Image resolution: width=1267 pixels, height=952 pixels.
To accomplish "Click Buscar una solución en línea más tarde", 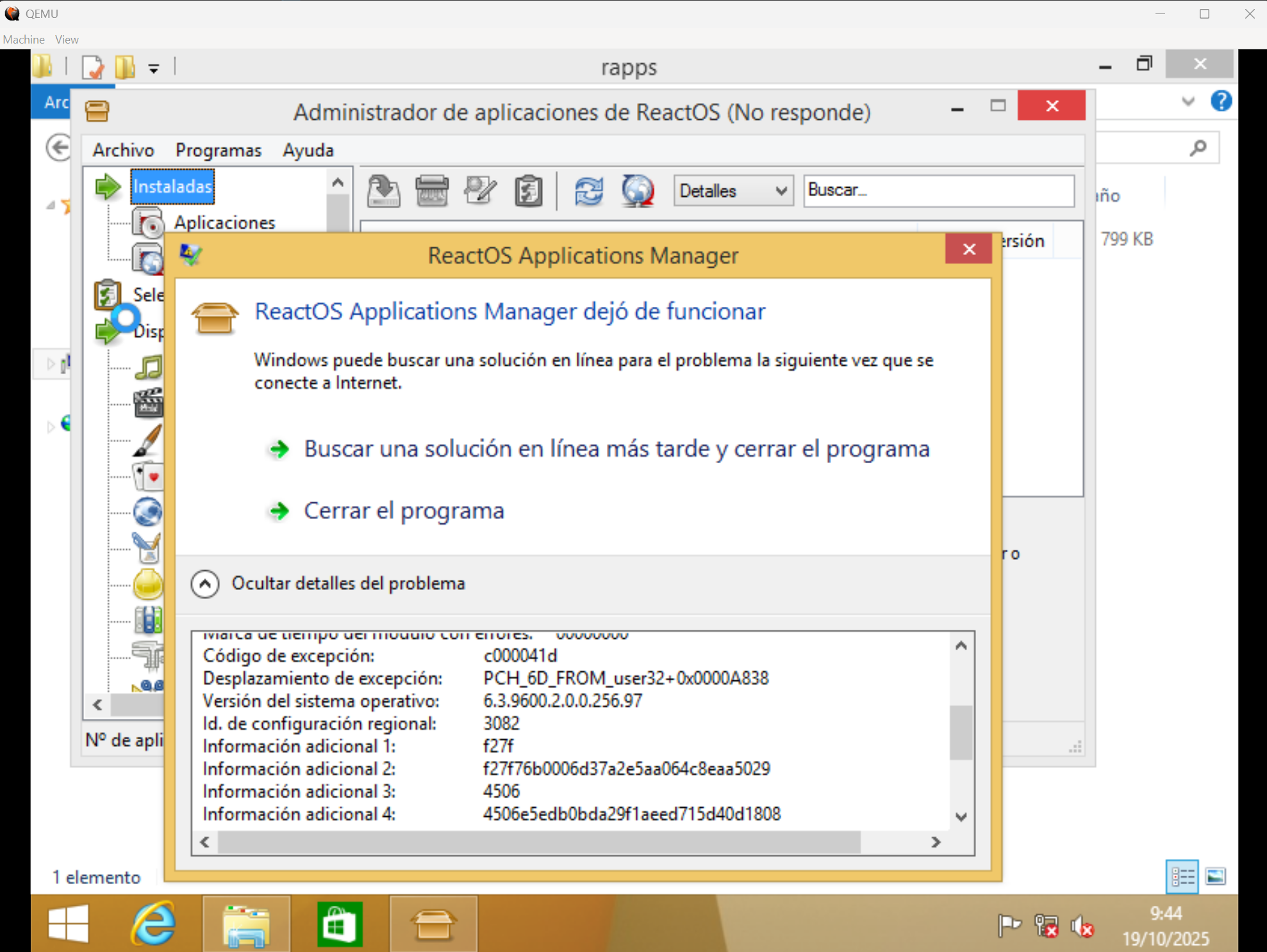I will [x=616, y=448].
